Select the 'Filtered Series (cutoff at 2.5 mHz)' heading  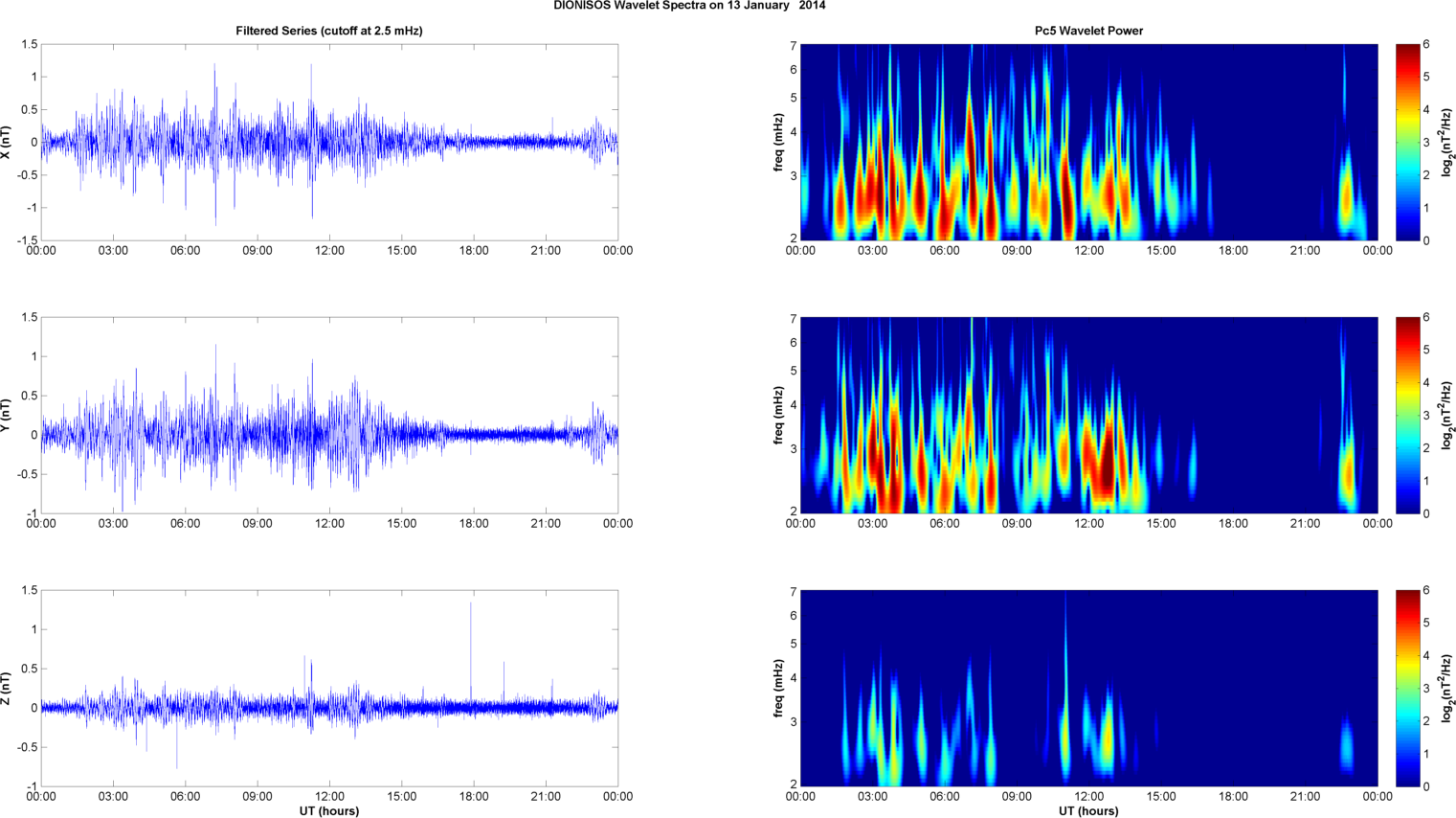329,31
